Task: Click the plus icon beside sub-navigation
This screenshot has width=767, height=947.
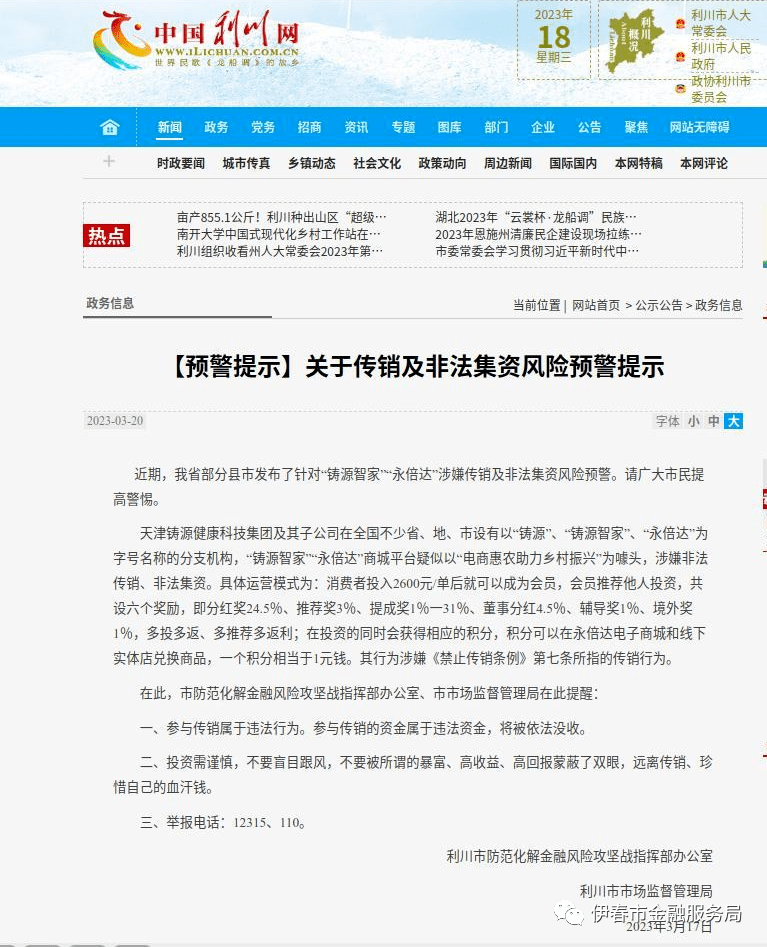Action: pyautogui.click(x=109, y=161)
